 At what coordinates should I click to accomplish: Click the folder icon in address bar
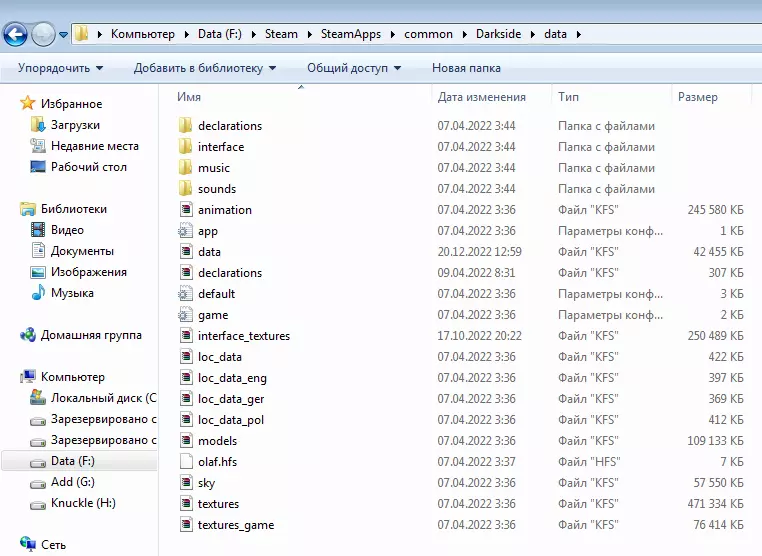pos(82,34)
